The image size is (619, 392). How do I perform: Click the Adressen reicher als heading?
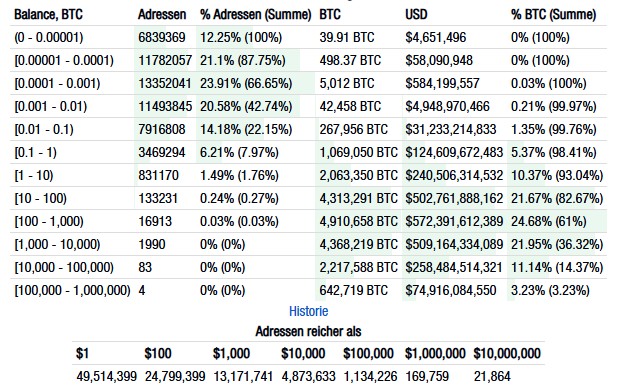[x=308, y=331]
